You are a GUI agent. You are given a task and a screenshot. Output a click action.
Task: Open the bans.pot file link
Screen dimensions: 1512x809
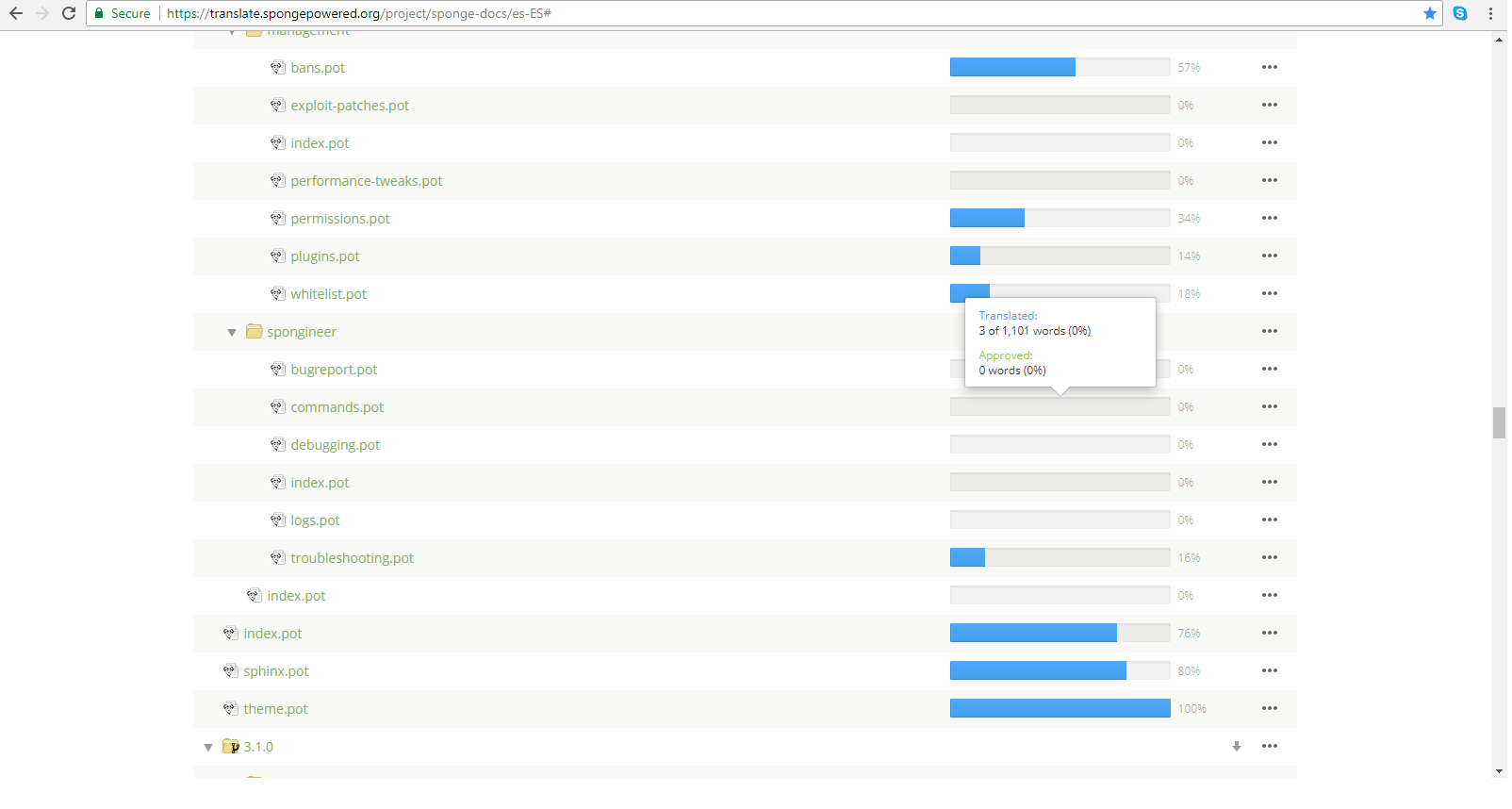318,68
